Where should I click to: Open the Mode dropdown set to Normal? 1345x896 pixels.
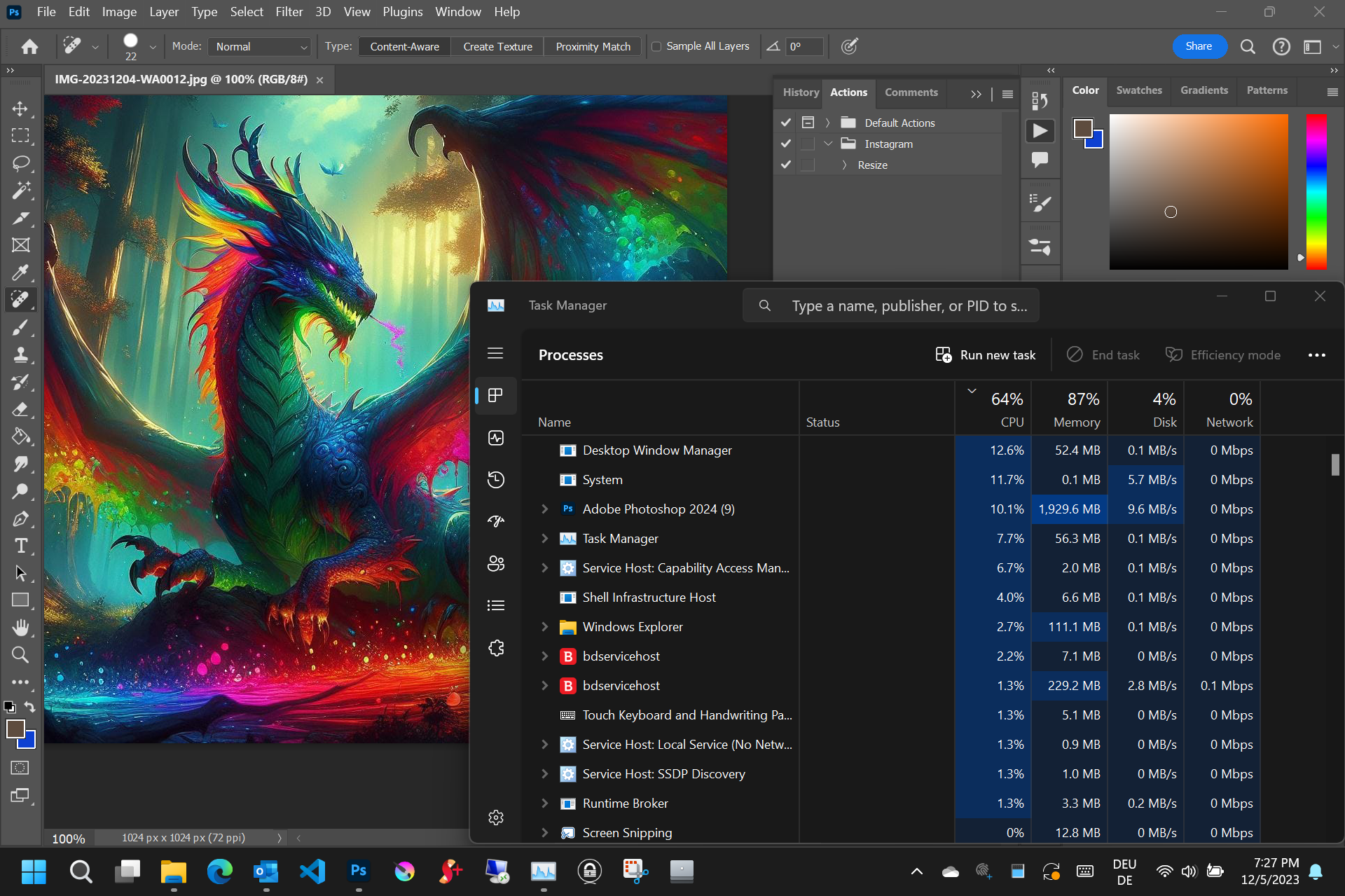[260, 46]
